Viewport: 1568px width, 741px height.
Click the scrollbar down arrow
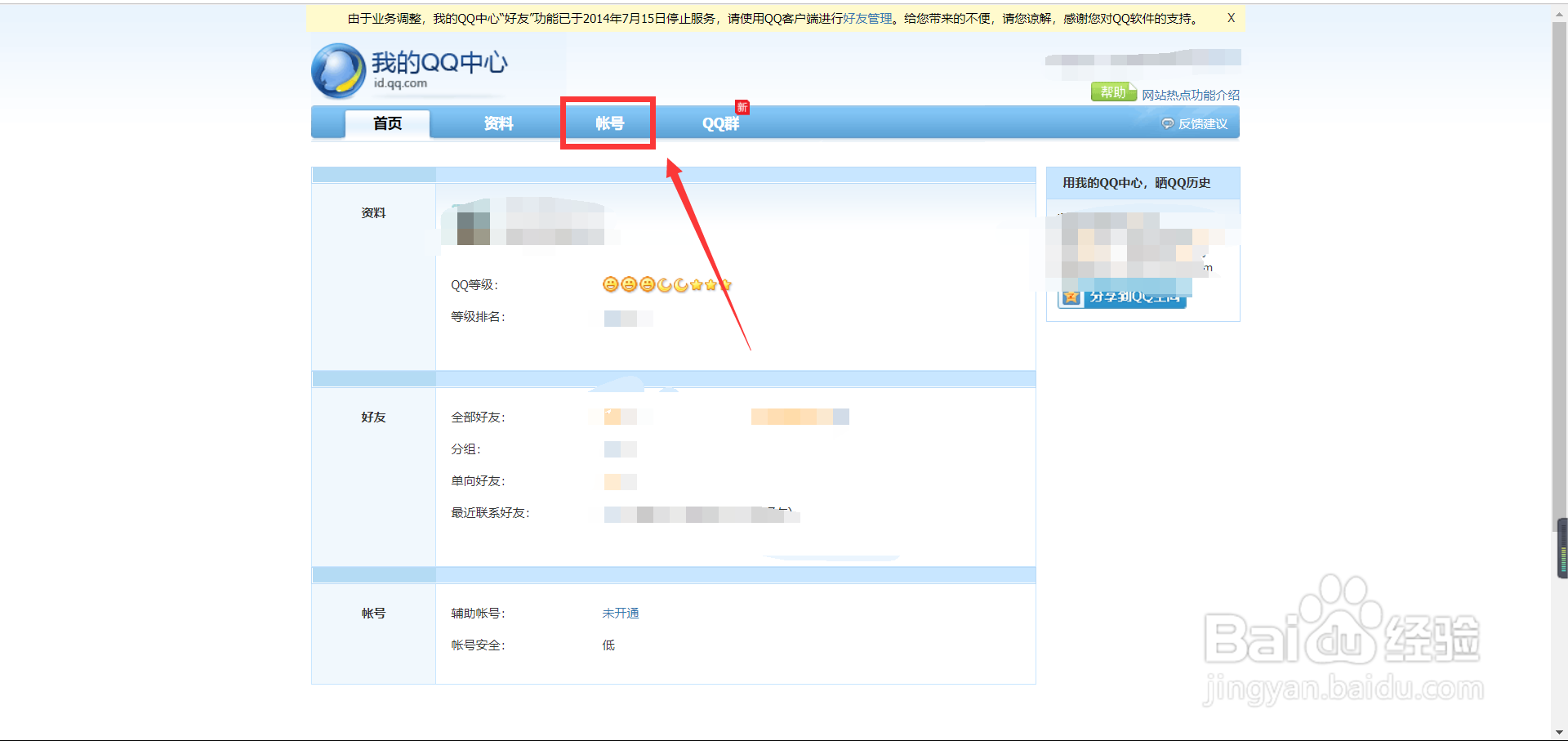tap(1559, 733)
